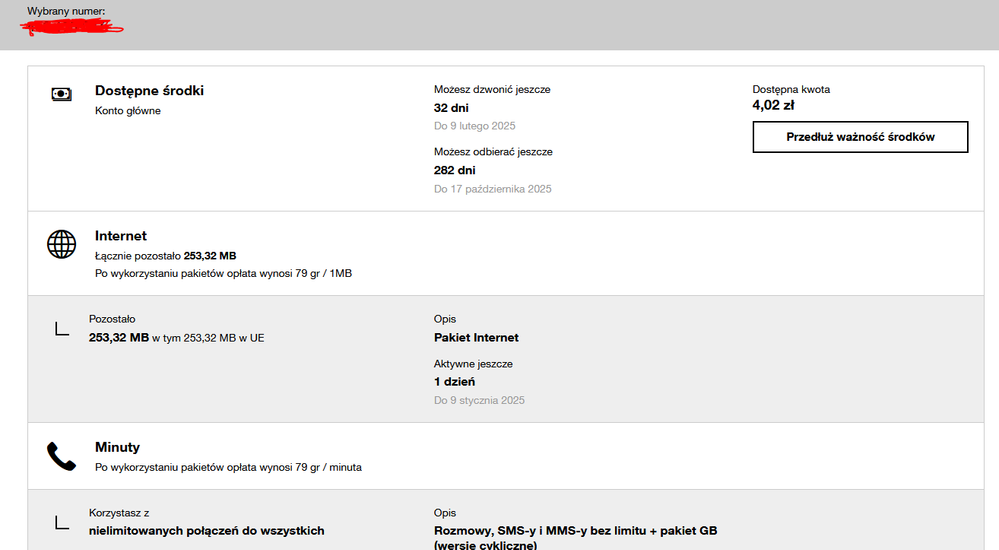Click the Wybrany numer label
The image size is (999, 550).
pyautogui.click(x=66, y=11)
